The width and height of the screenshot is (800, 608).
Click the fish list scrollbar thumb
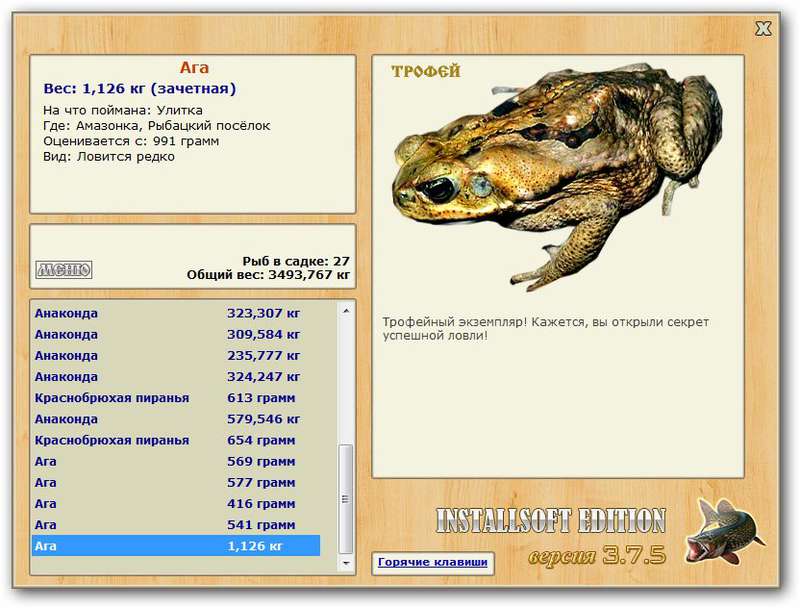tap(346, 499)
